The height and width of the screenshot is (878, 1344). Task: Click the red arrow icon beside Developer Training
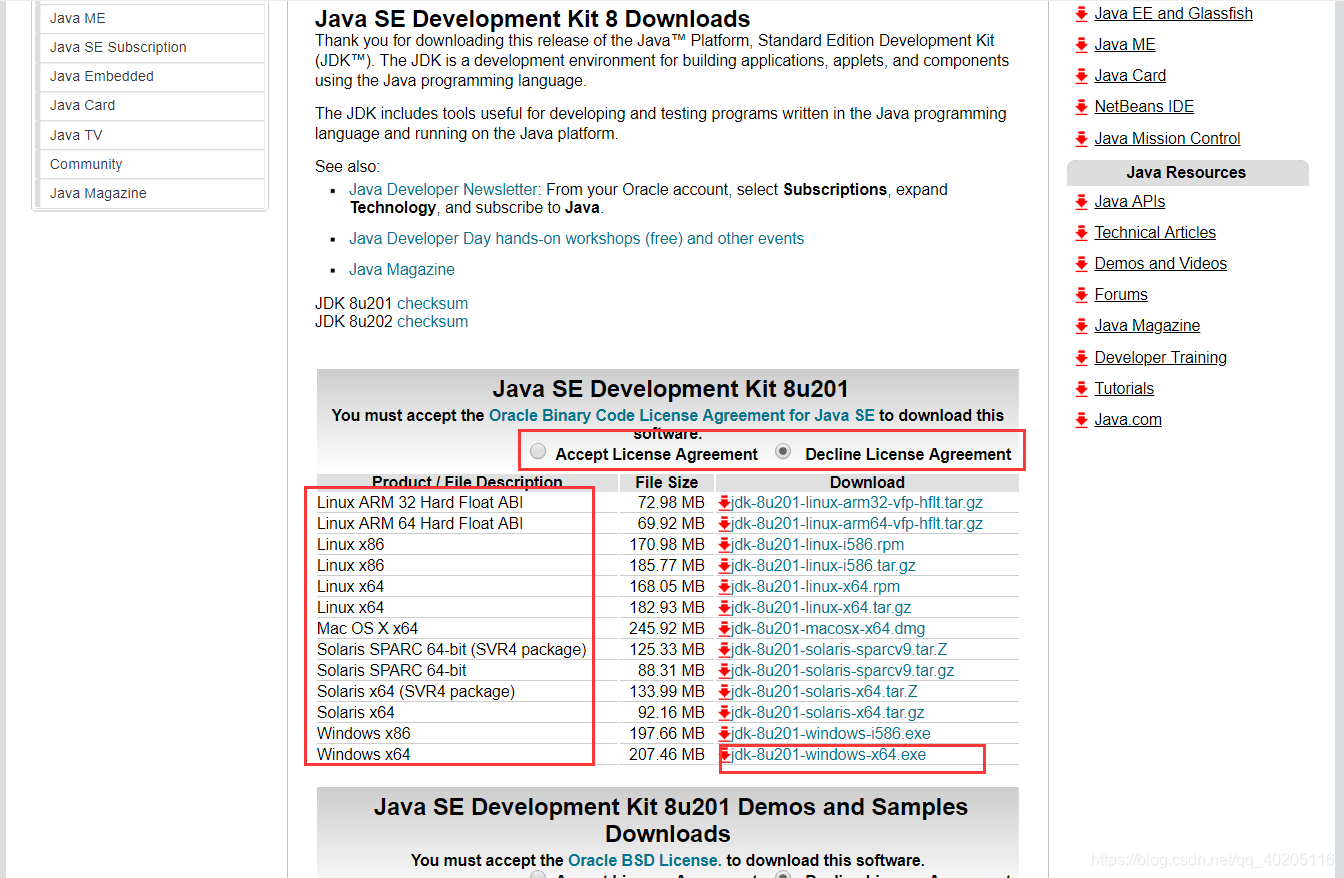pos(1081,358)
